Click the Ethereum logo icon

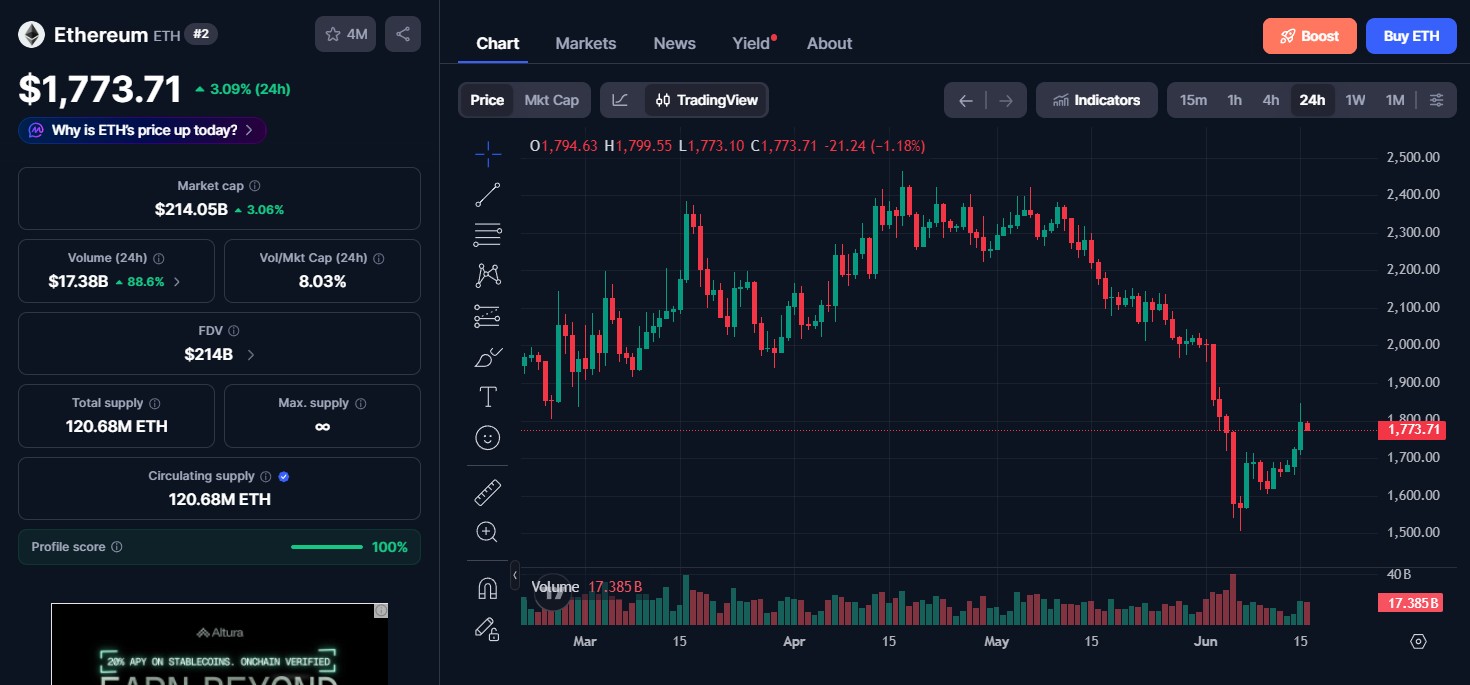pos(31,35)
